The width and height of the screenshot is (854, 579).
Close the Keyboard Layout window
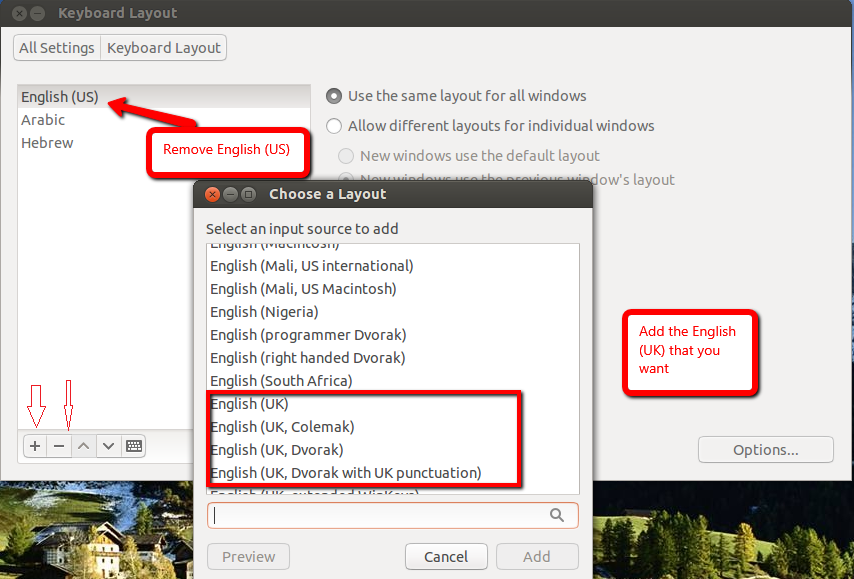18,14
